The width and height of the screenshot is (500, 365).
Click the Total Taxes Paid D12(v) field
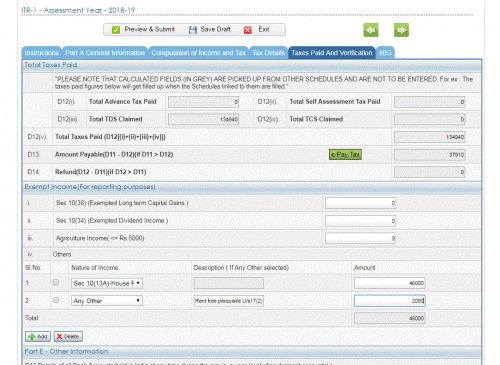[429, 137]
